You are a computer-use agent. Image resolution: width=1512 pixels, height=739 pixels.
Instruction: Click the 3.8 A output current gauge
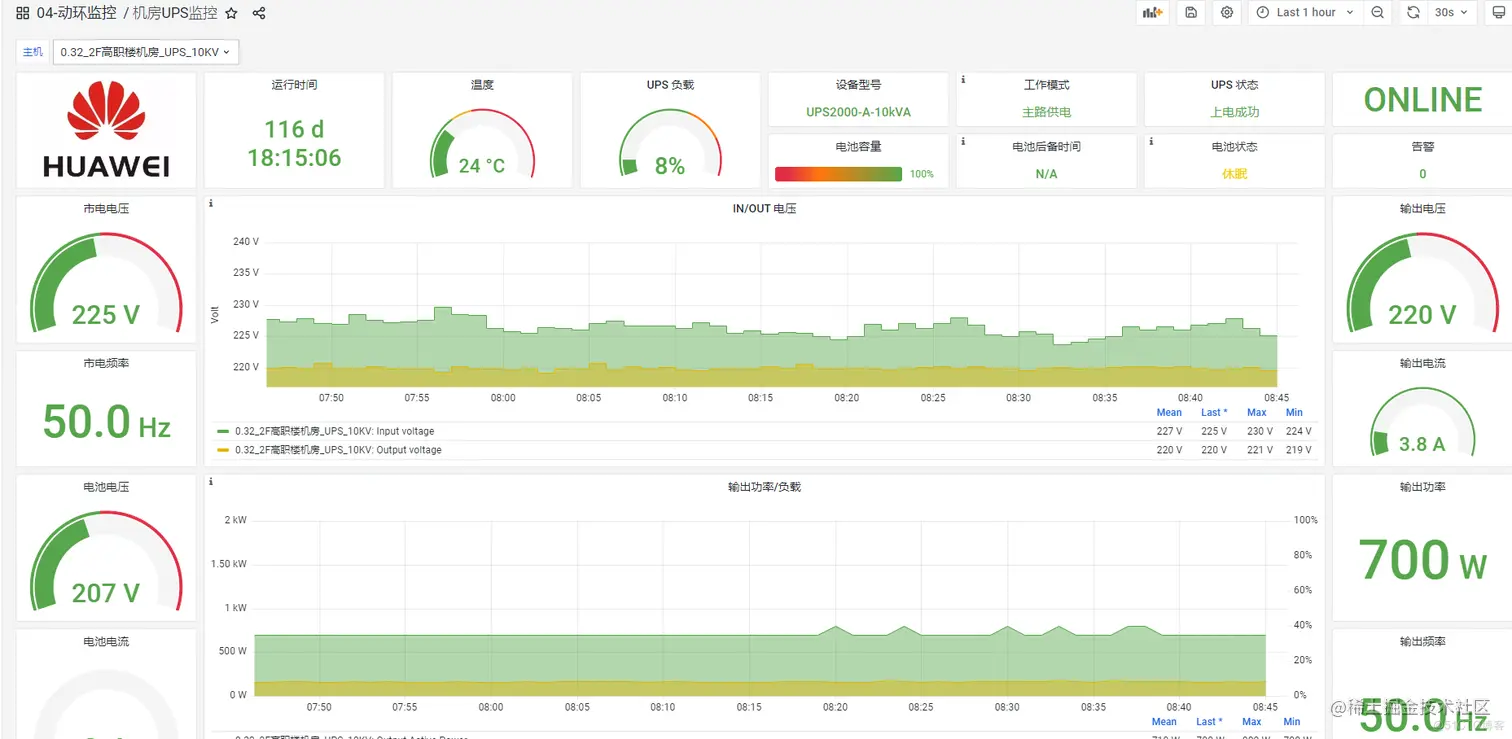(x=1422, y=422)
